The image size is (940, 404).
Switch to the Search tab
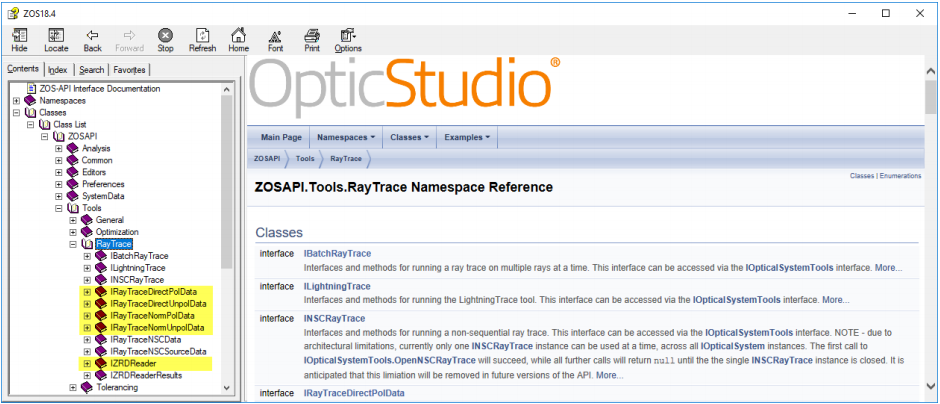[x=92, y=70]
